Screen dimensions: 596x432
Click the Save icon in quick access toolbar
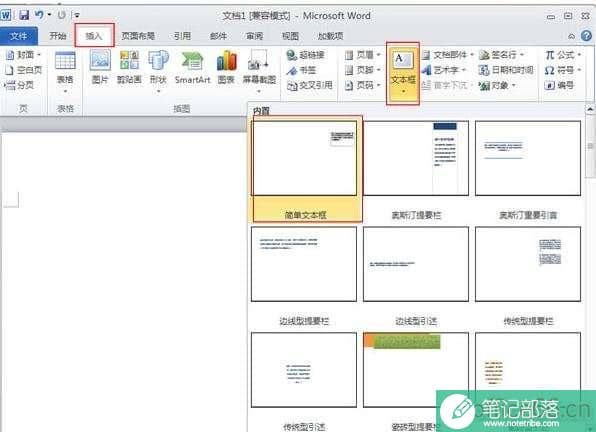click(24, 15)
